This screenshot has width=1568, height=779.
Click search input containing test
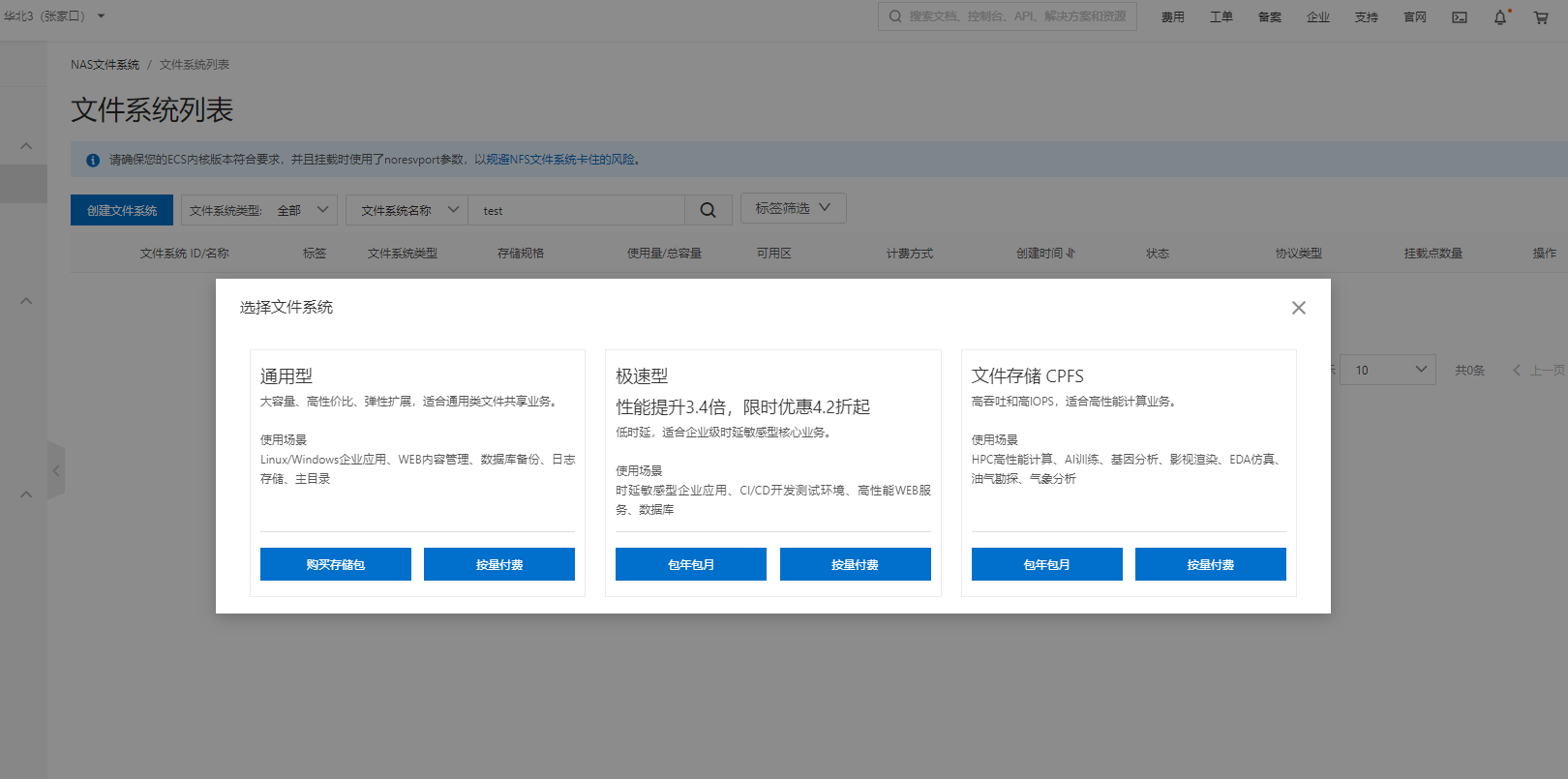click(x=577, y=210)
